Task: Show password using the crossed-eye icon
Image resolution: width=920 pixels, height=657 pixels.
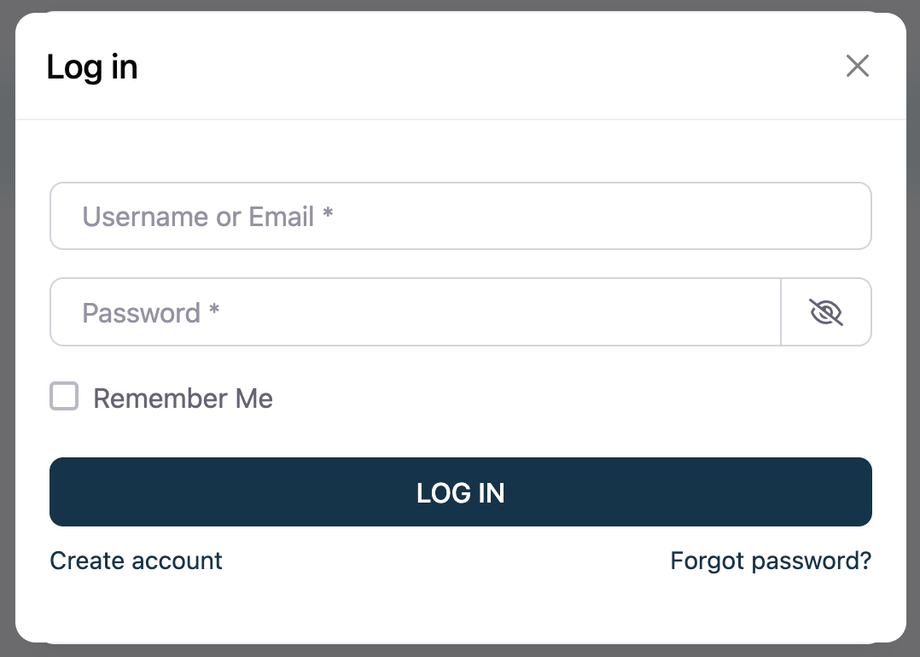Action: point(825,313)
